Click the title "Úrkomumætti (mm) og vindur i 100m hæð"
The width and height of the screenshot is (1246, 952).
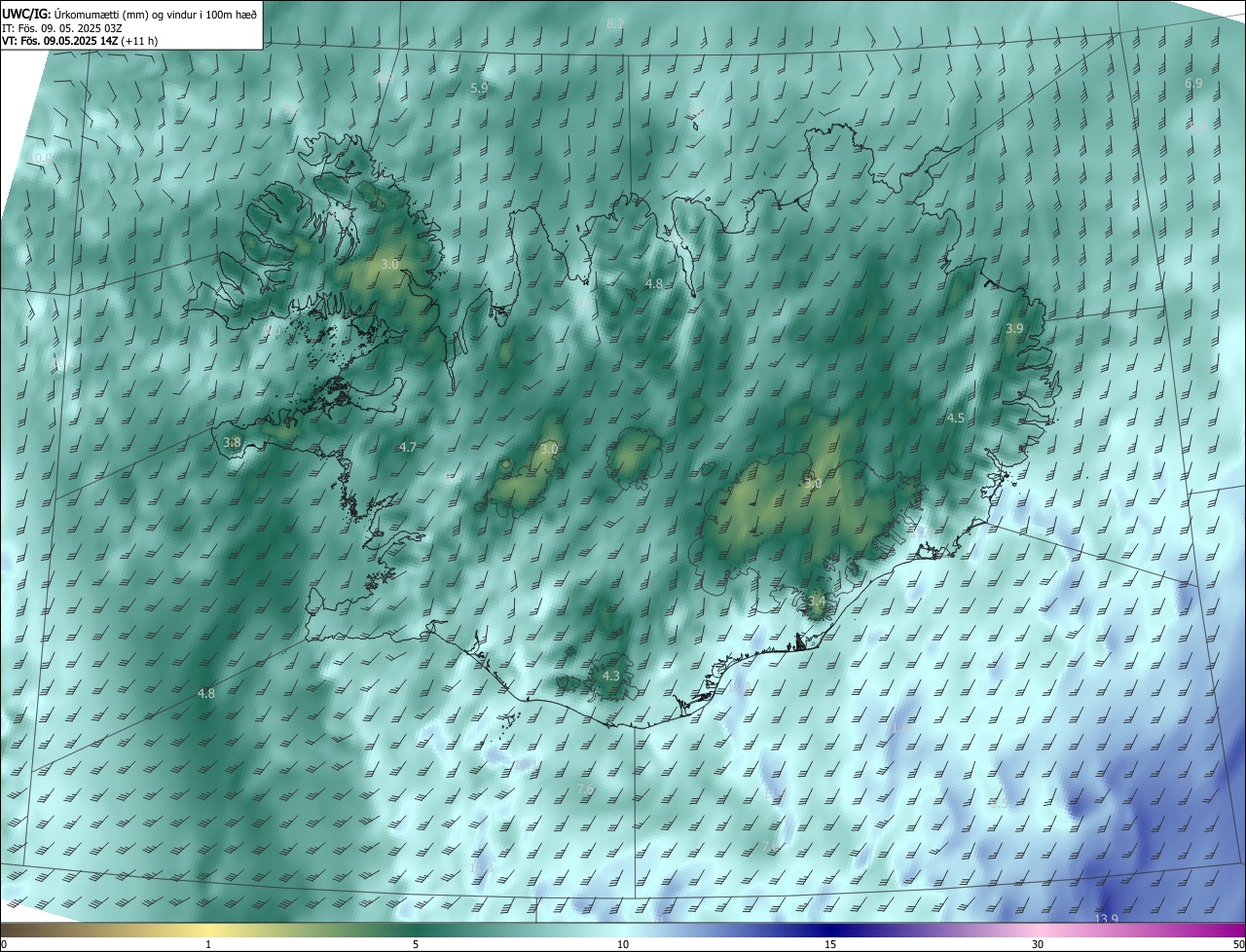pos(155,13)
